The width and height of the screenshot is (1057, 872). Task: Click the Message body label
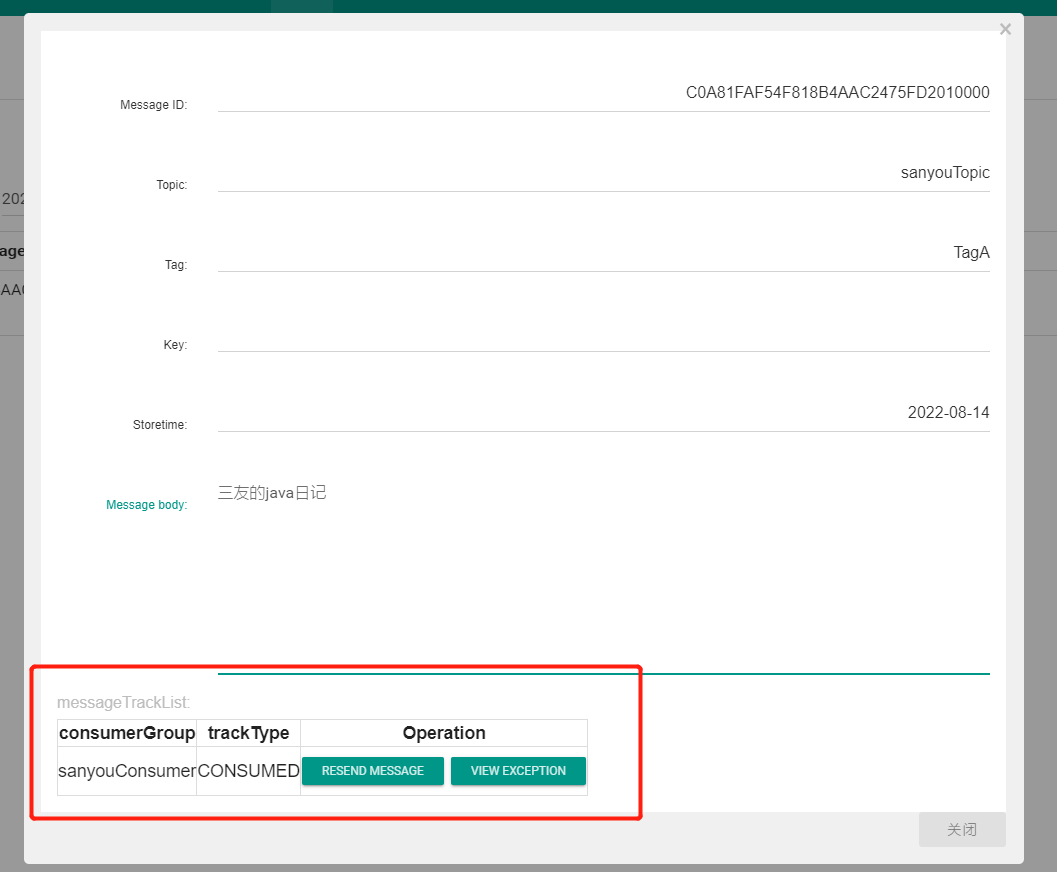click(146, 505)
